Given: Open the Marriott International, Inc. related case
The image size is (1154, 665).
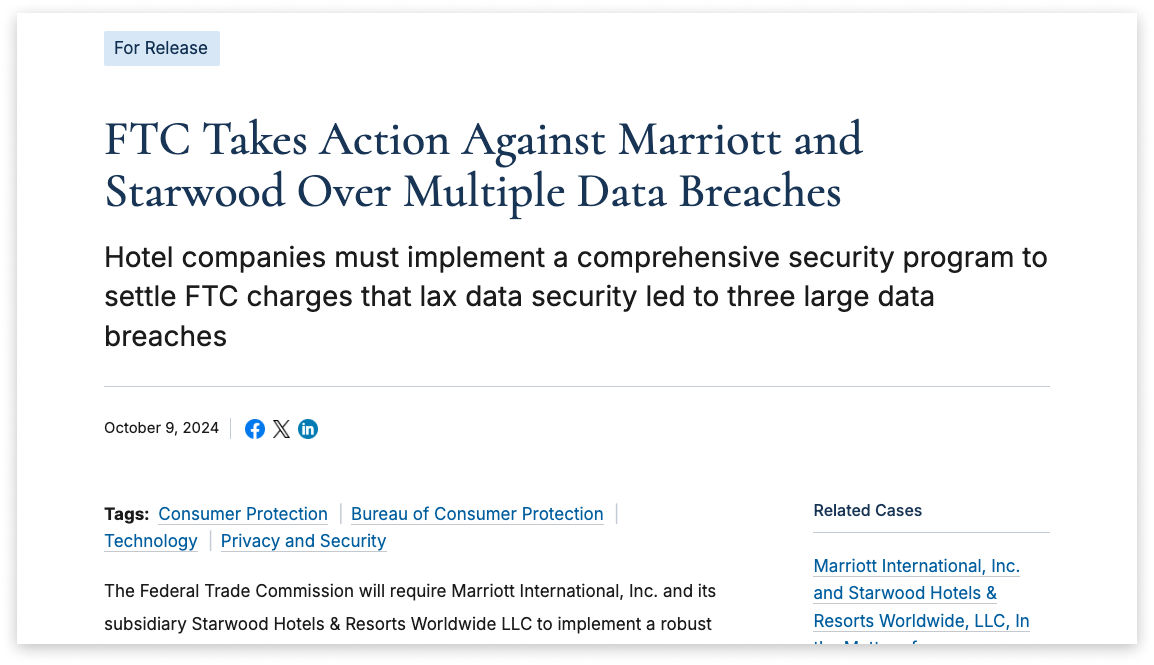Looking at the screenshot, I should click(916, 566).
